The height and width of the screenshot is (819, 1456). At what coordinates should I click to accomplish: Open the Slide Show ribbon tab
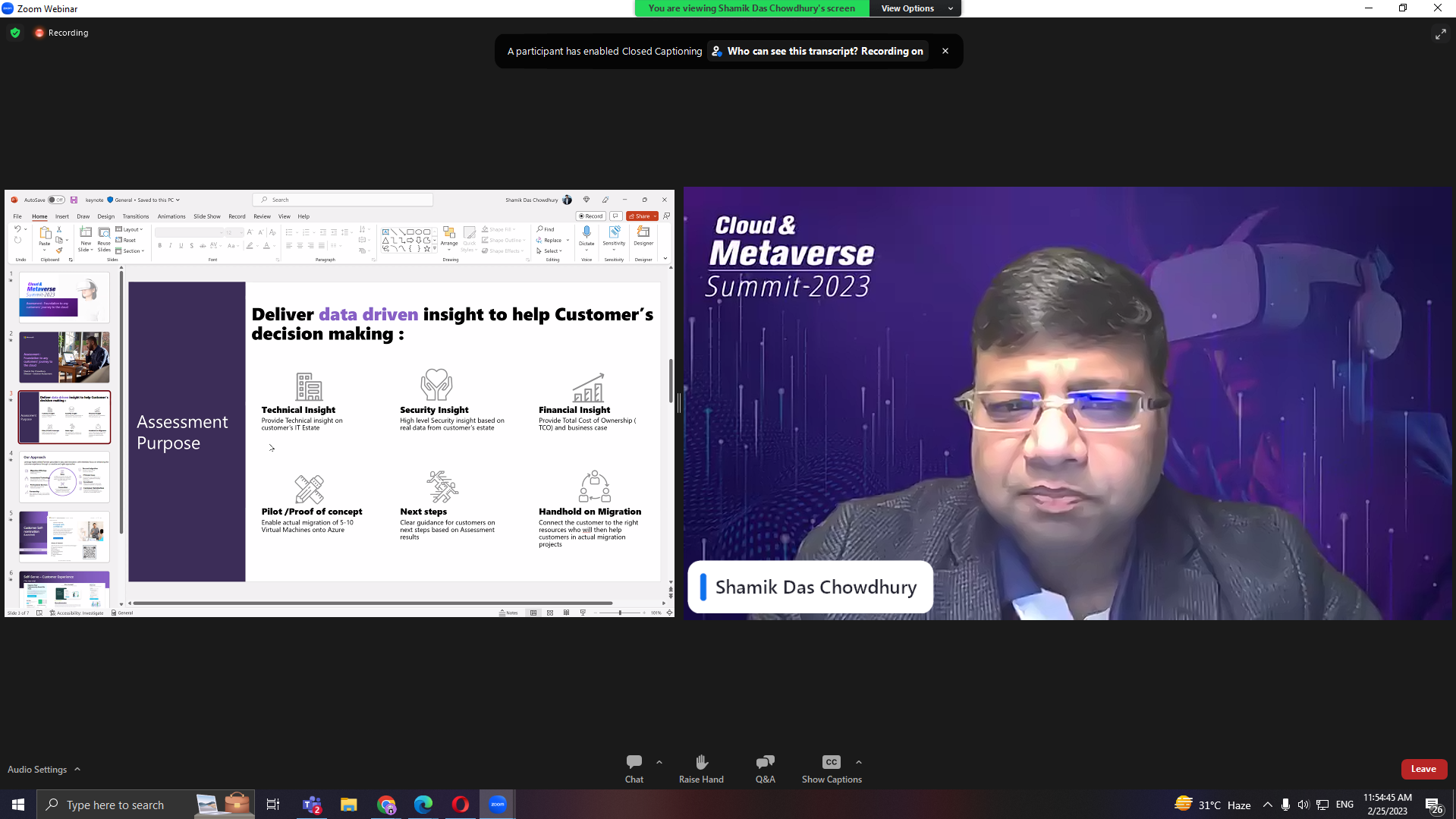[206, 216]
